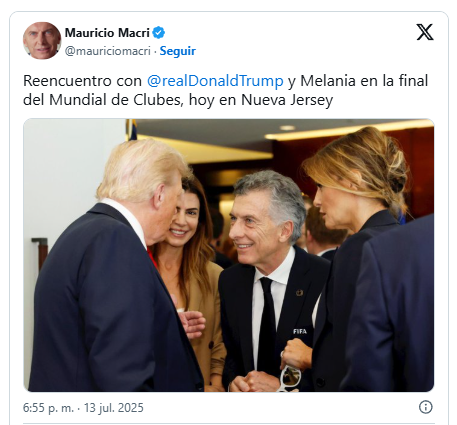
Task: Open the @realDonaldTrump mention
Action: pos(215,81)
